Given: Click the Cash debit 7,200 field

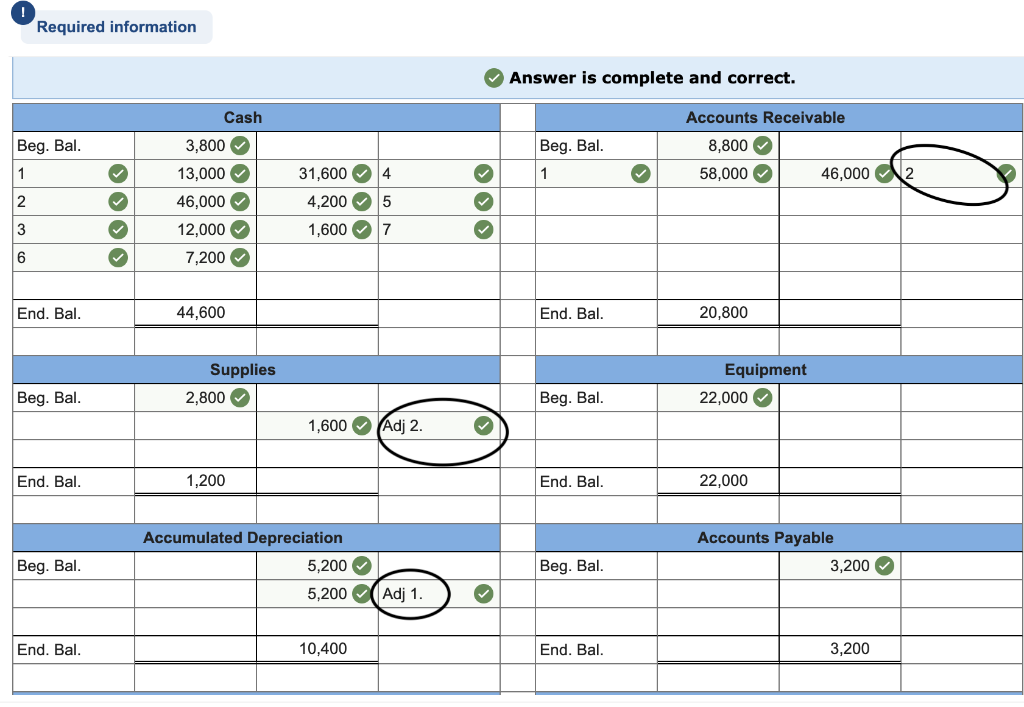Looking at the screenshot, I should 195,258.
